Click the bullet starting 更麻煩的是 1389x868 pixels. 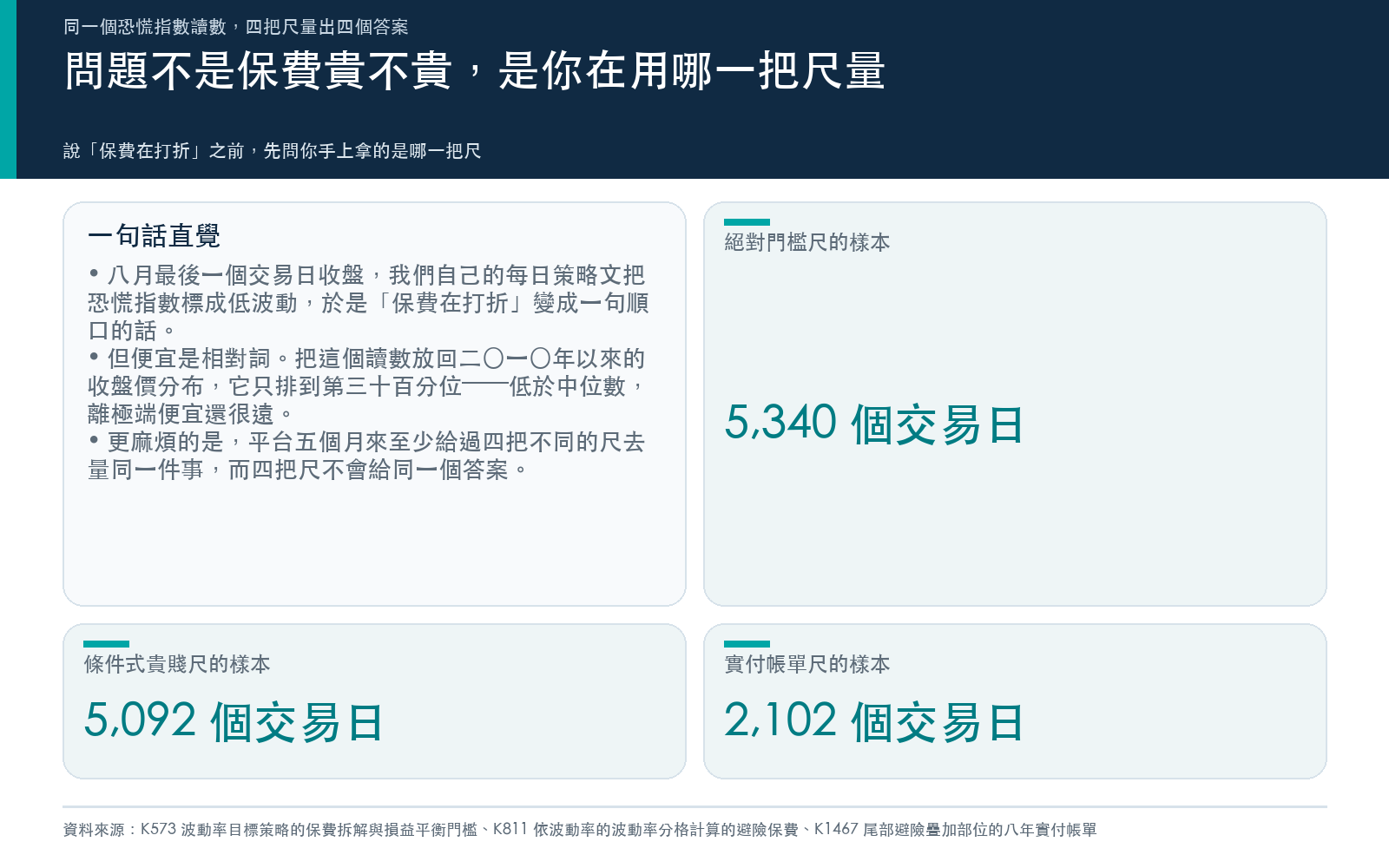(x=368, y=456)
